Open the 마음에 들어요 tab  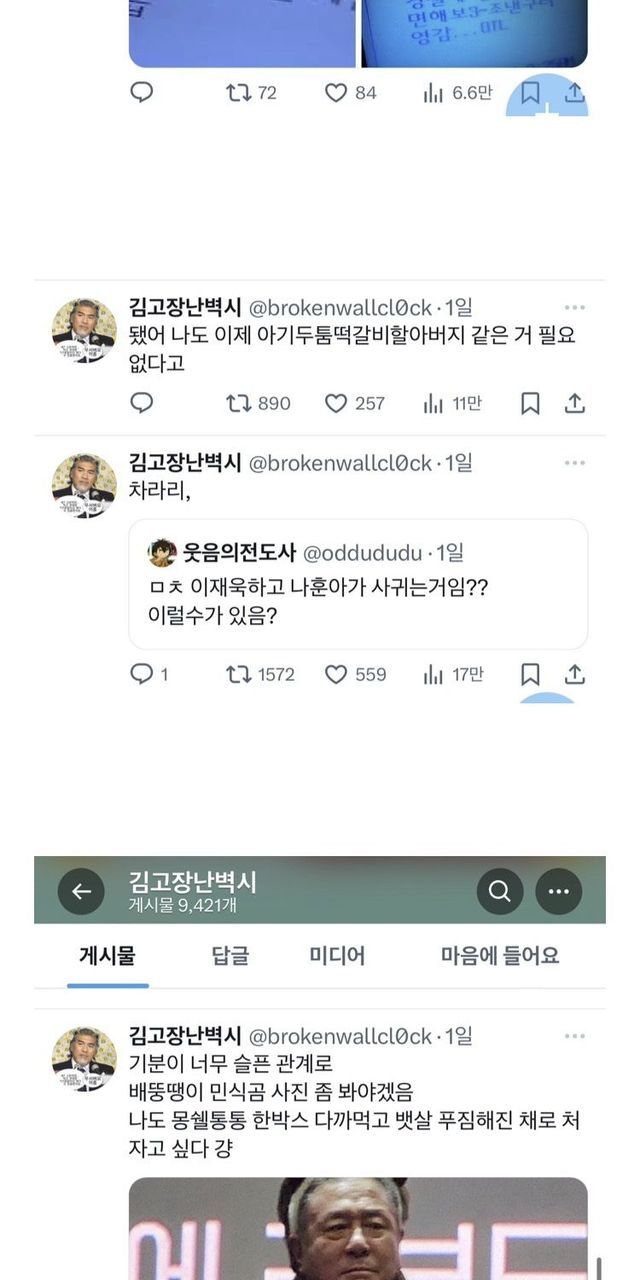pyautogui.click(x=500, y=955)
